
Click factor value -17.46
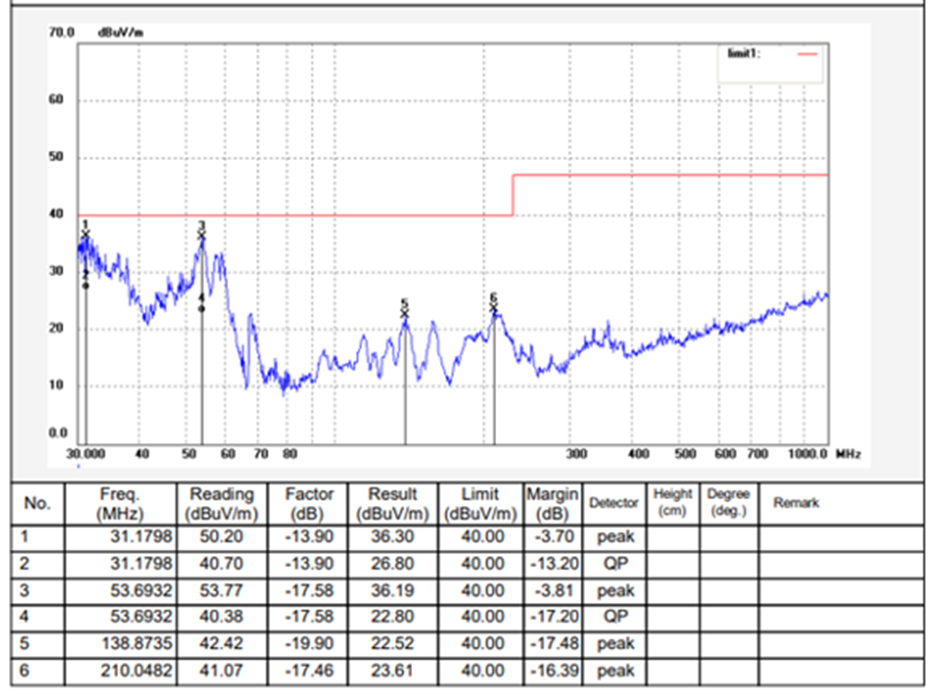(x=309, y=671)
